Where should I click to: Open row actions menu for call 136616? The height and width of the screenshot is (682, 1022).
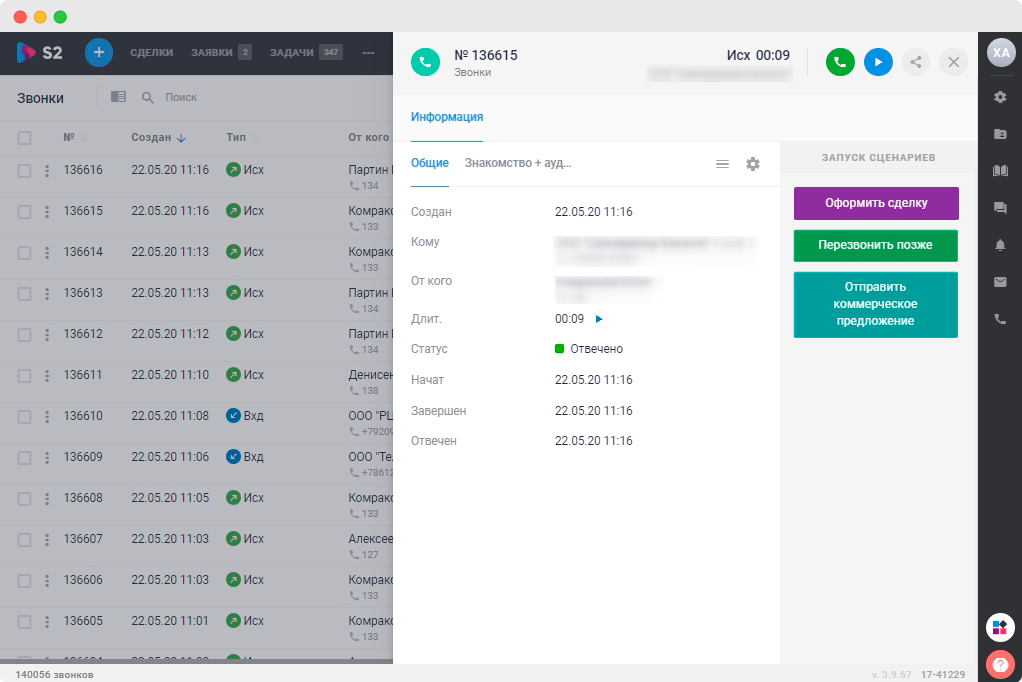(47, 171)
